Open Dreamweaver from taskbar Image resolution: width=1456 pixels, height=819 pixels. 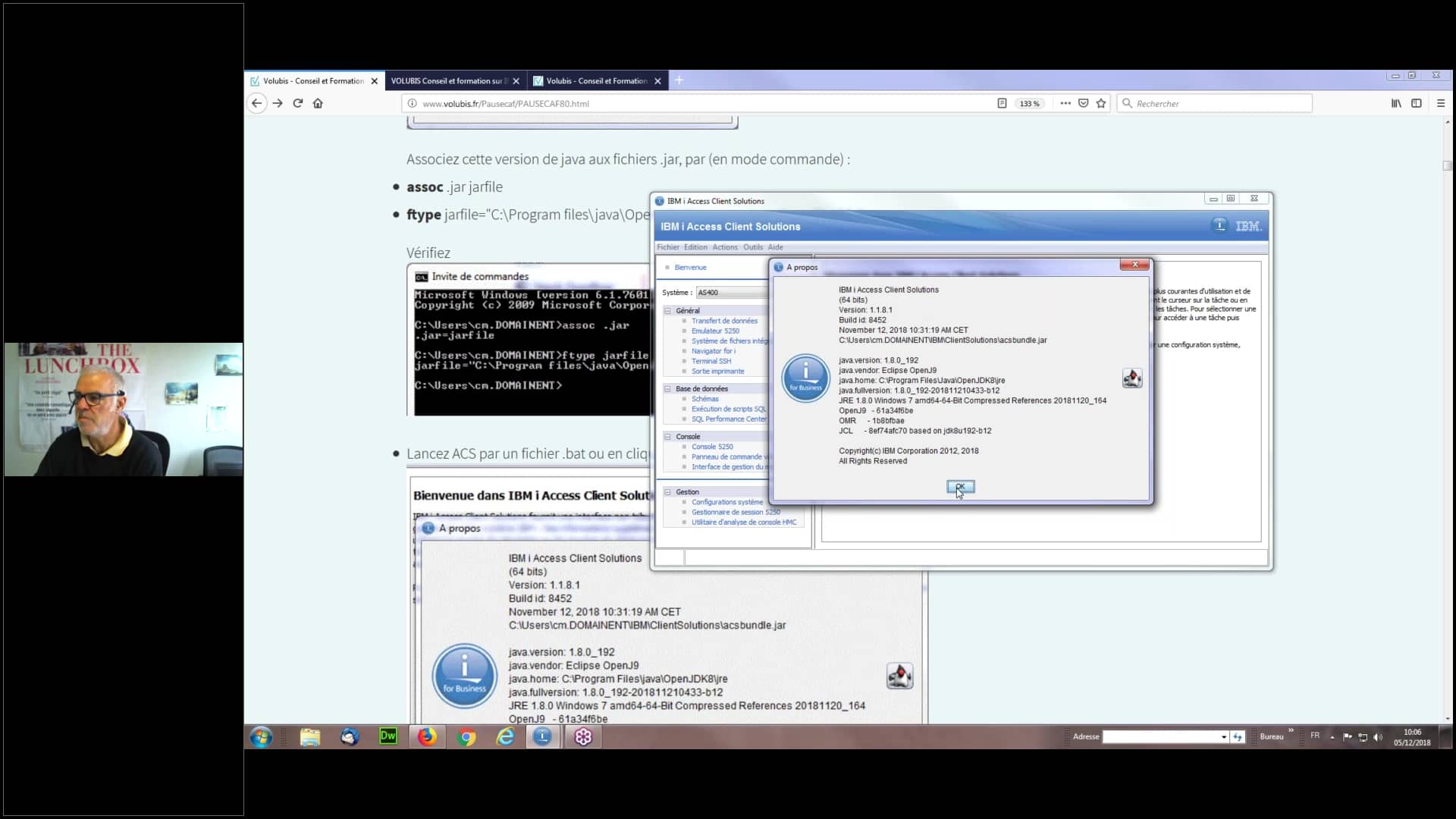[388, 736]
